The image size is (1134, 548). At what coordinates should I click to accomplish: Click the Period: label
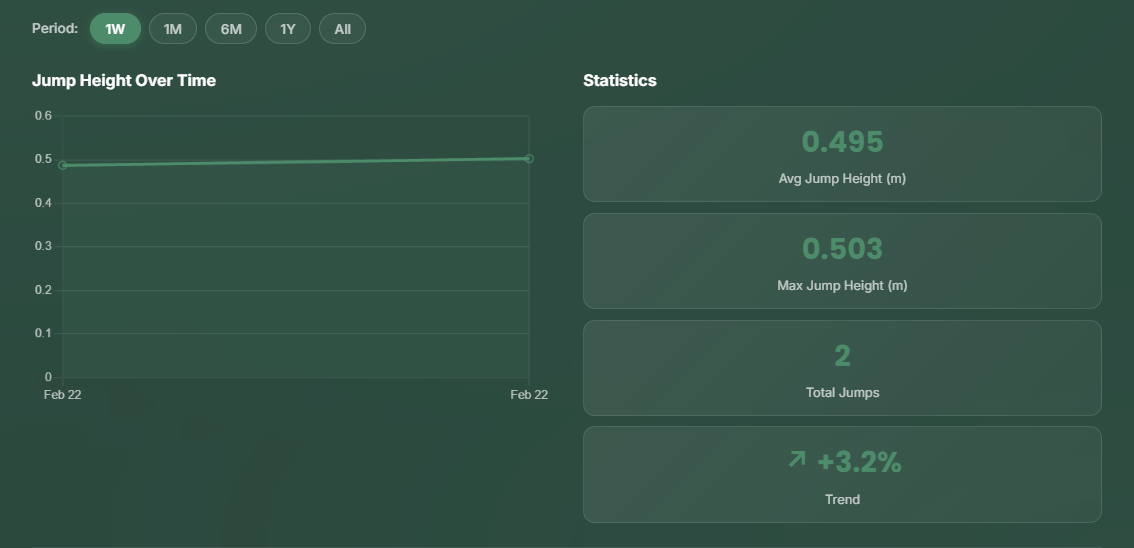pyautogui.click(x=55, y=29)
